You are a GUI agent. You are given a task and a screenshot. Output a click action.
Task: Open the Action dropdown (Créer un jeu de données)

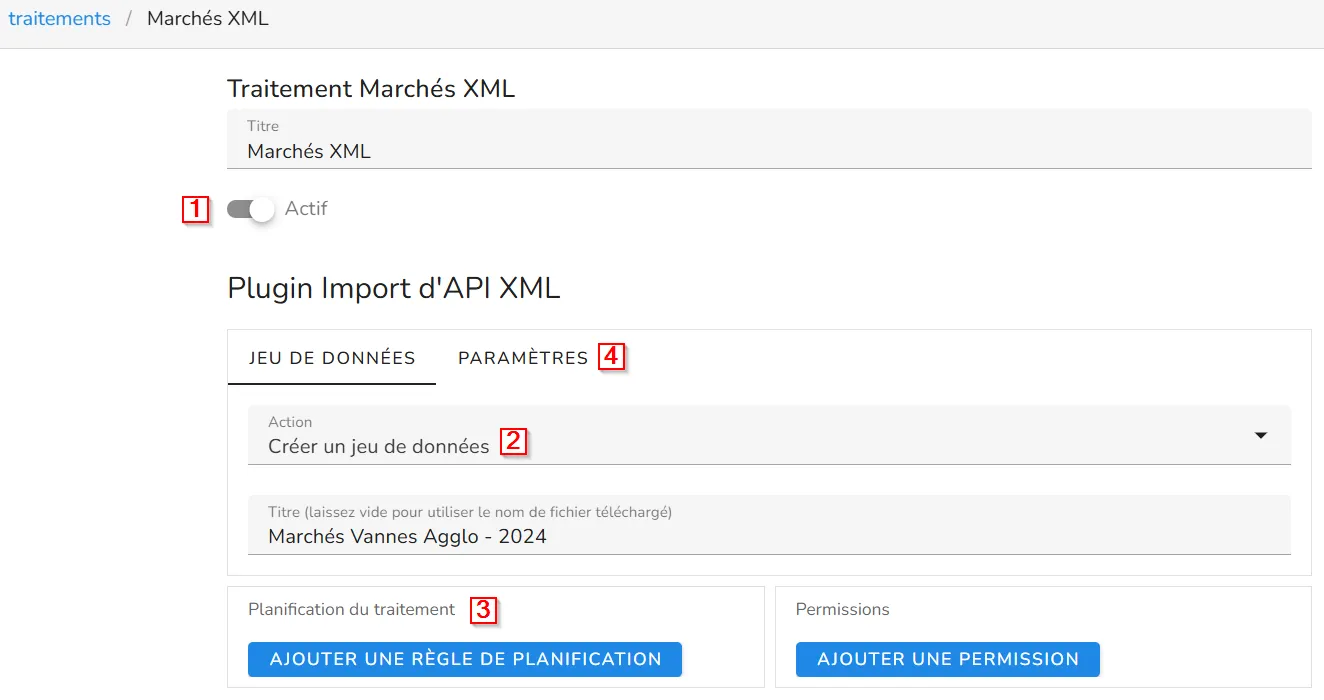[x=769, y=435]
